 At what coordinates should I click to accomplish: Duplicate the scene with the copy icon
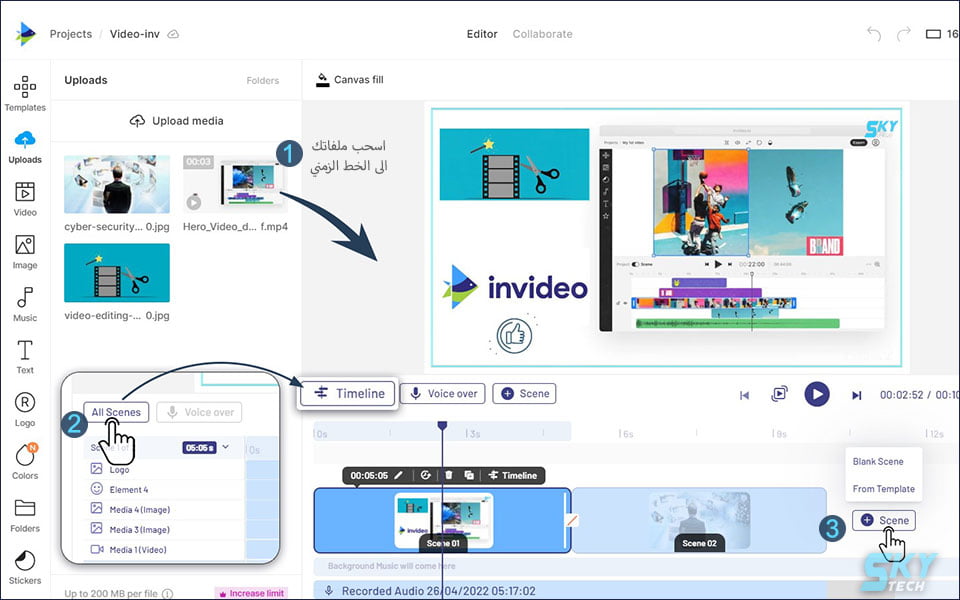[x=469, y=475]
